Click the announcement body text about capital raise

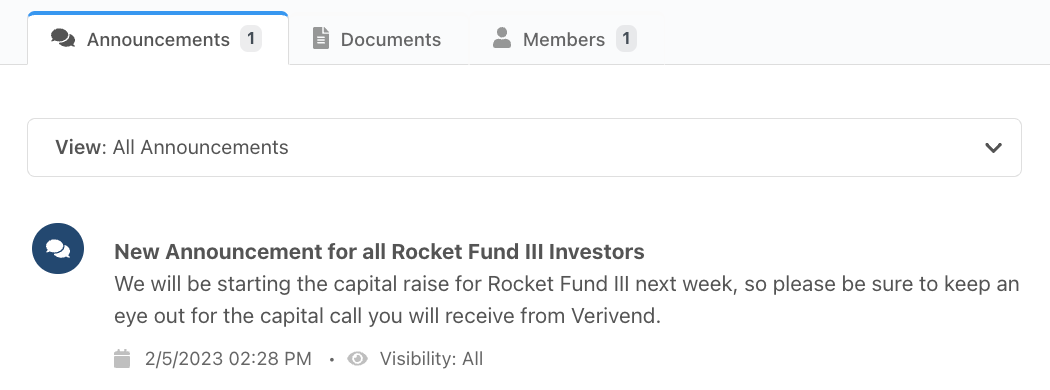pos(567,300)
